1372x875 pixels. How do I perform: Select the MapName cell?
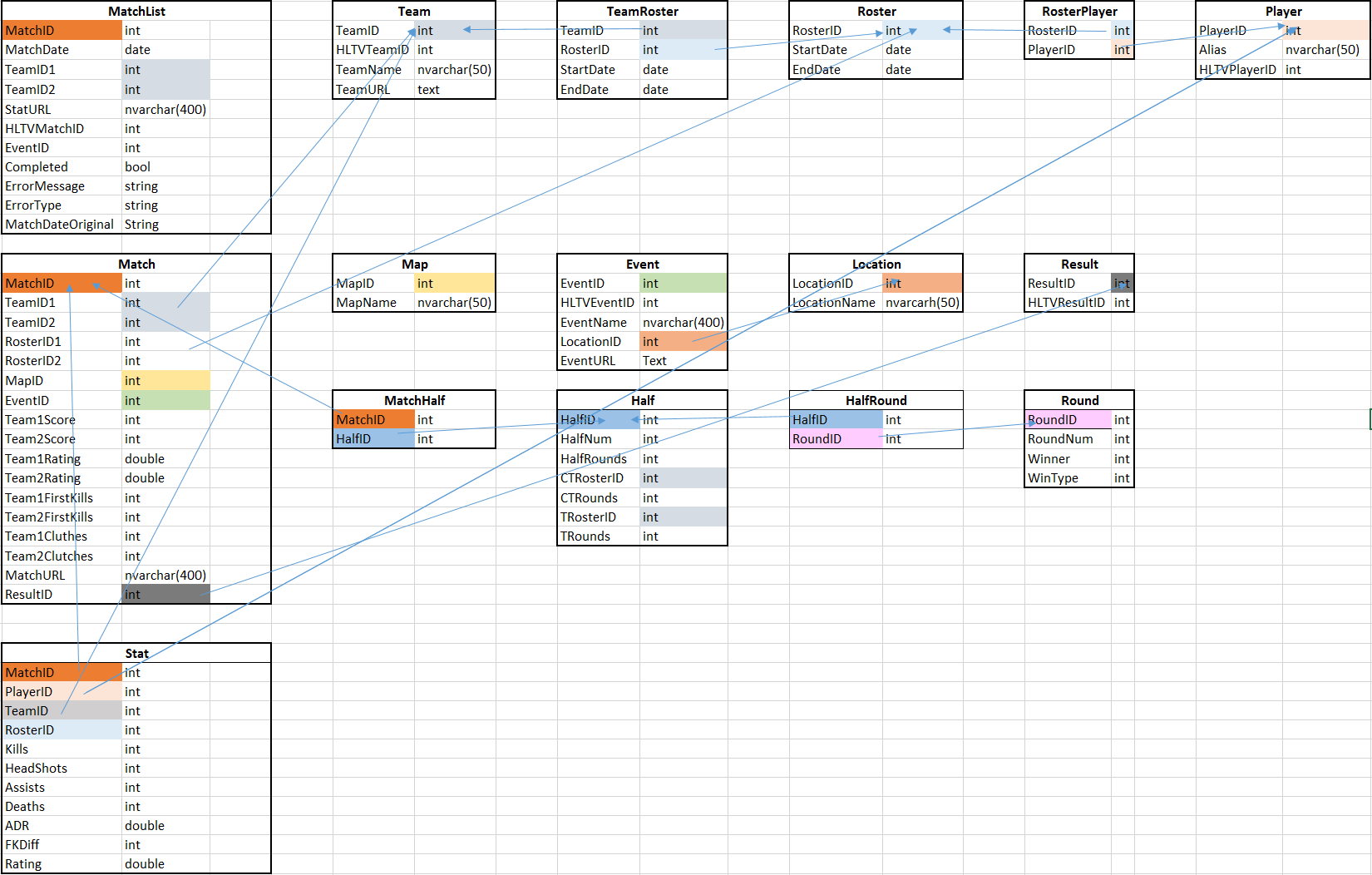pyautogui.click(x=373, y=303)
